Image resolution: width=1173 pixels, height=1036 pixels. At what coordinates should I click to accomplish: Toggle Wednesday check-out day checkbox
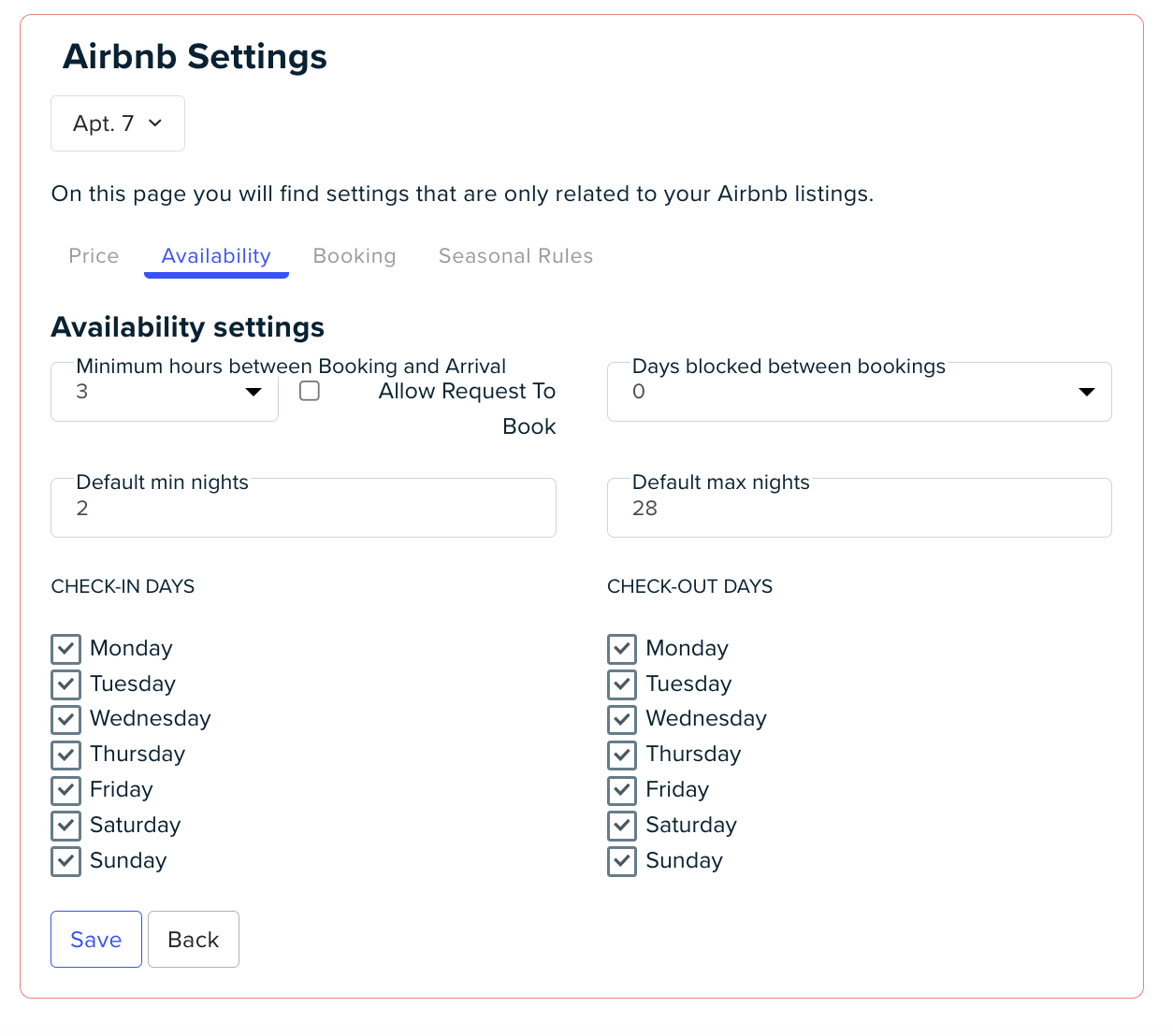click(x=622, y=719)
